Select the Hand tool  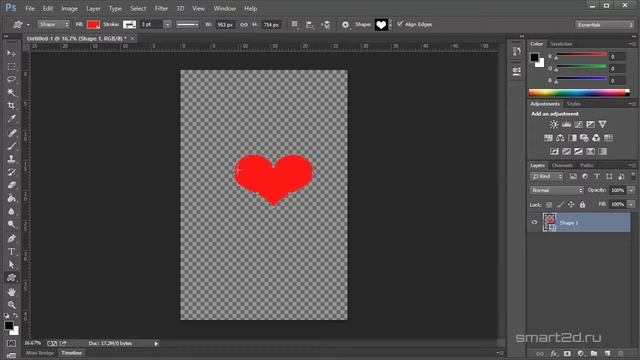click(11, 292)
